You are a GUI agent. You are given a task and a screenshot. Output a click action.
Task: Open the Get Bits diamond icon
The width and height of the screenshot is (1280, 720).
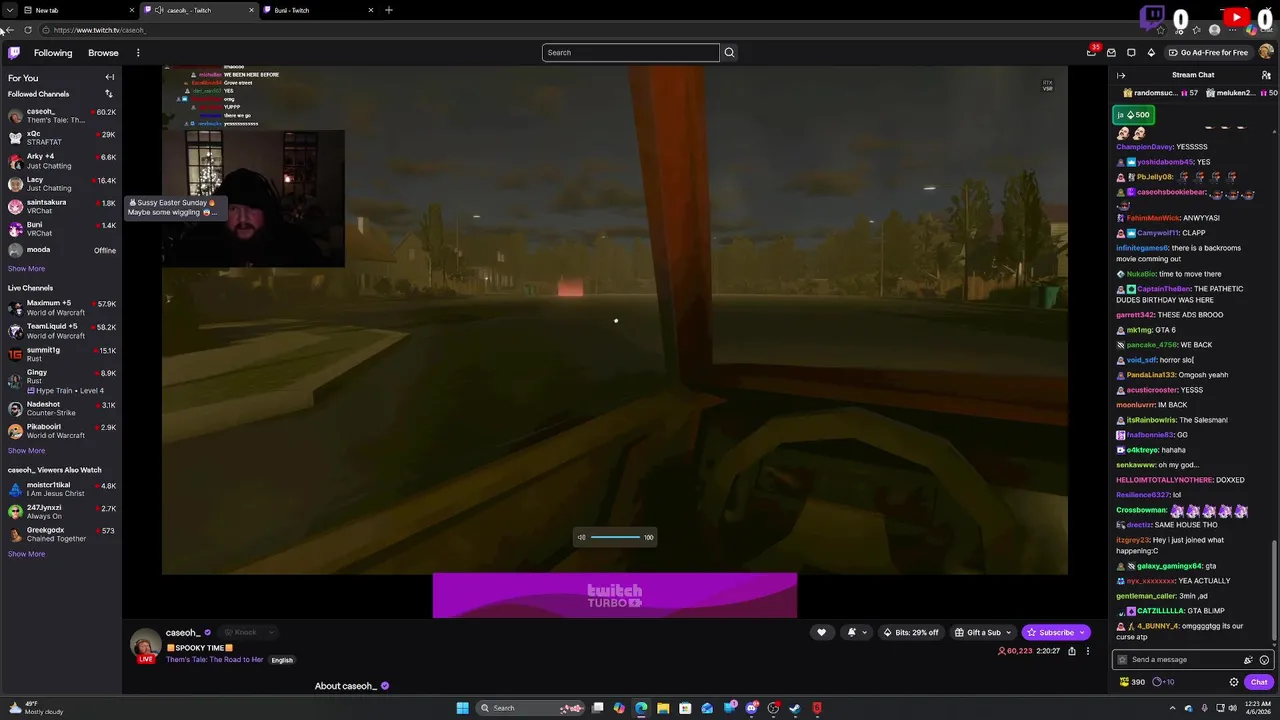(1151, 52)
